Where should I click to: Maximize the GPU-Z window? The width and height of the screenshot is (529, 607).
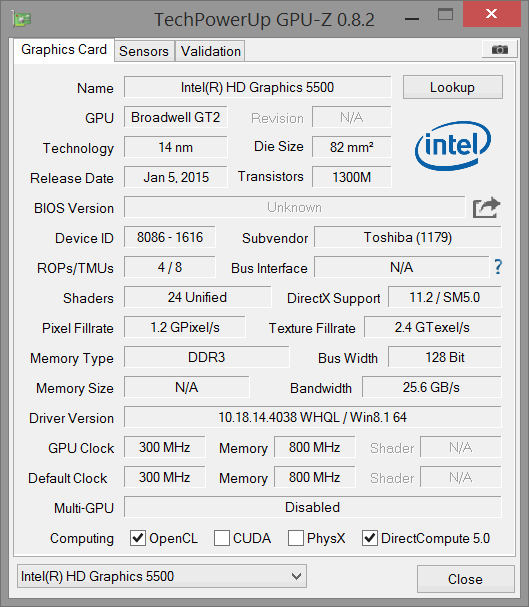(x=445, y=15)
